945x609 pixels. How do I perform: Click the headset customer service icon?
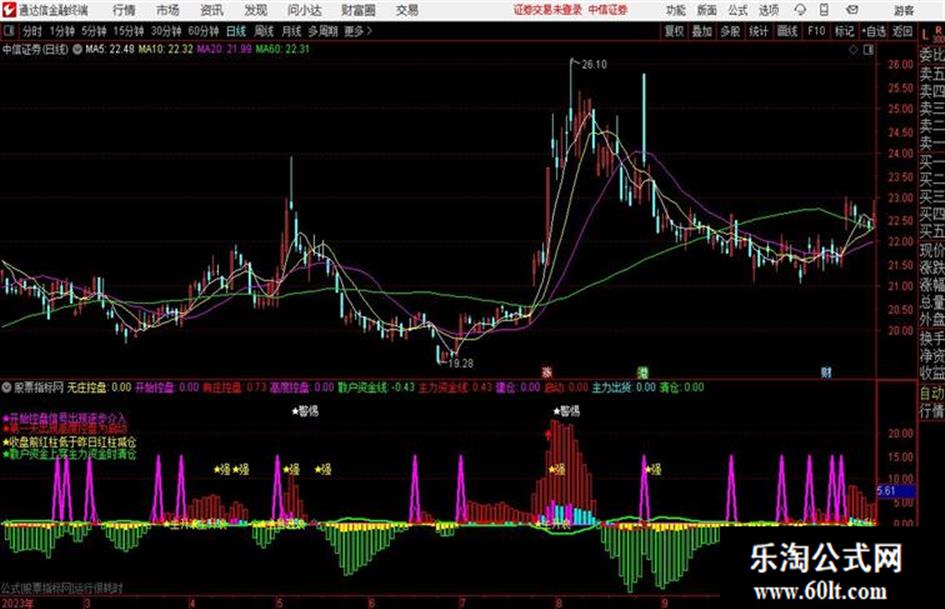click(x=800, y=10)
